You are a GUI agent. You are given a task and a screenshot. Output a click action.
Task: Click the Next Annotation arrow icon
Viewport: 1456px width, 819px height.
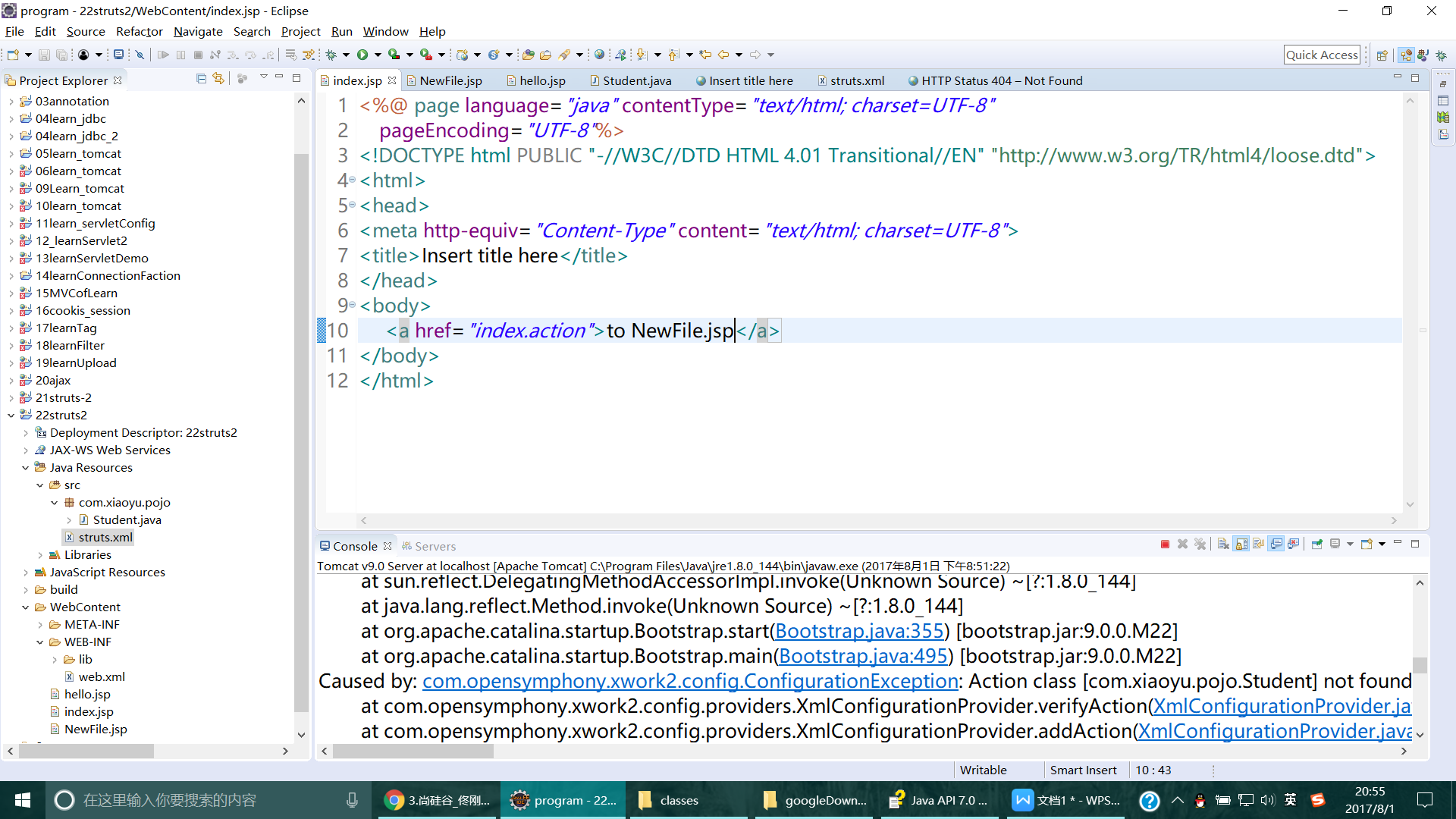point(642,55)
